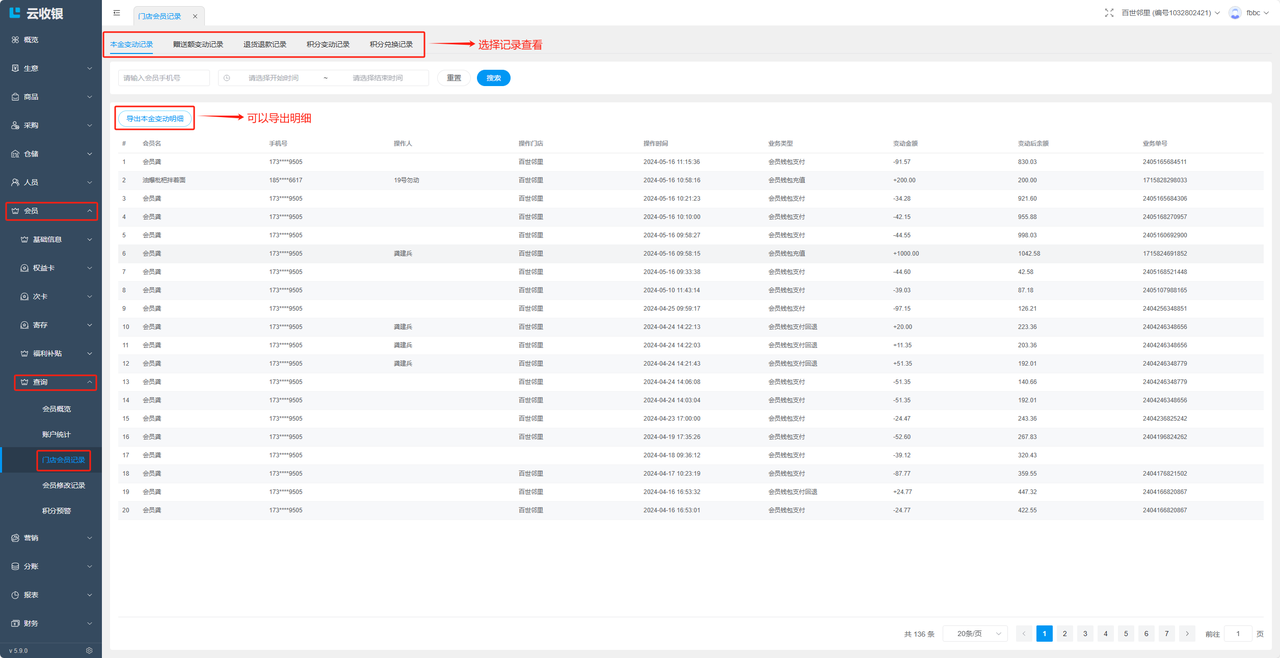This screenshot has height=658, width=1280.
Task: Open the 百世邻里 store selector dropdown
Action: click(x=1170, y=13)
